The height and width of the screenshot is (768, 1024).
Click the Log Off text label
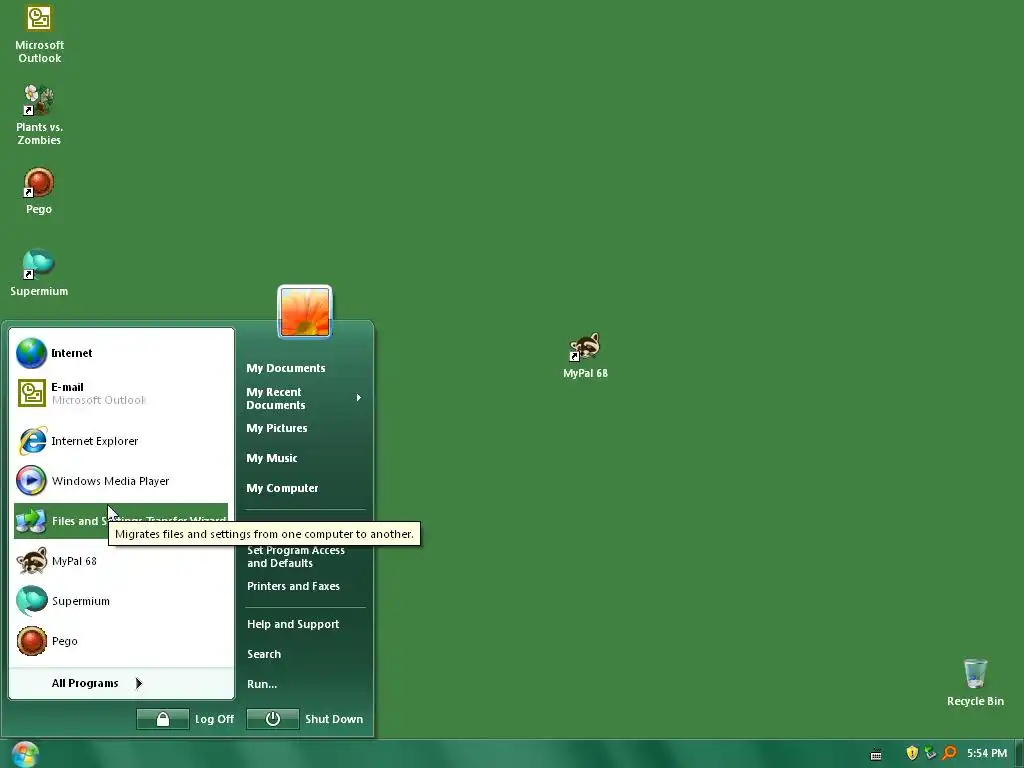pos(214,719)
